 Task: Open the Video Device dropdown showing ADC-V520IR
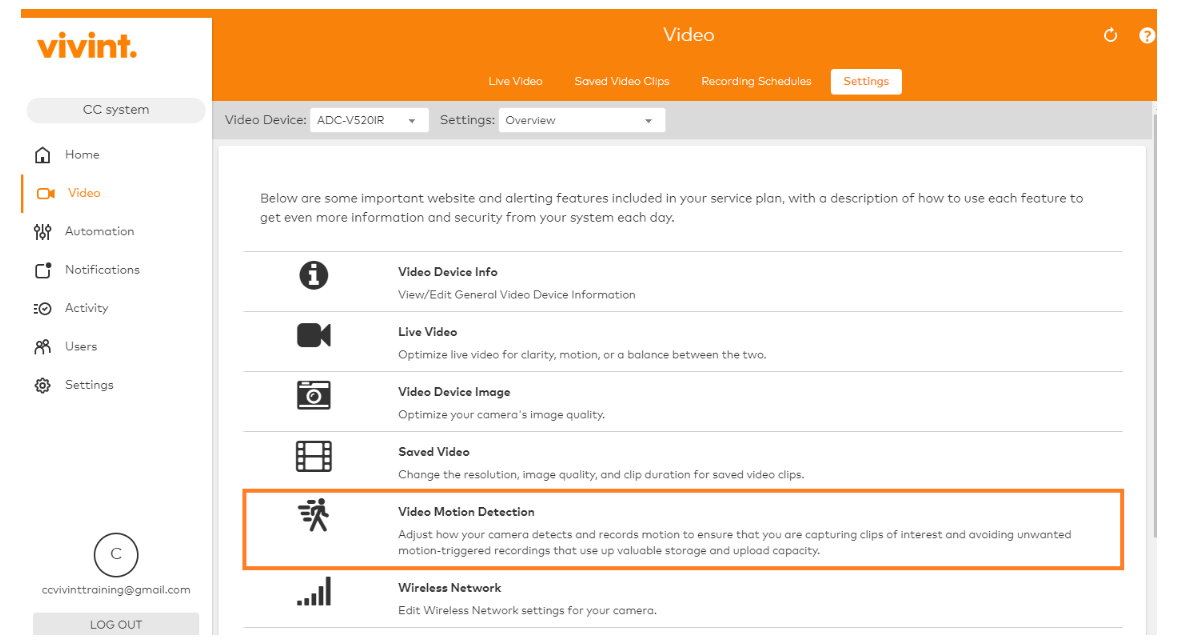(x=369, y=119)
